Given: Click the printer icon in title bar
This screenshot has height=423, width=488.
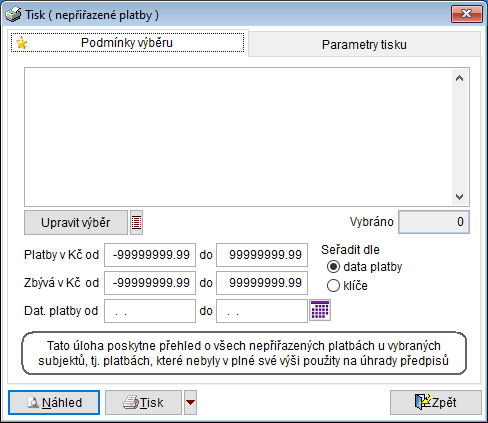Looking at the screenshot, I should (x=13, y=15).
